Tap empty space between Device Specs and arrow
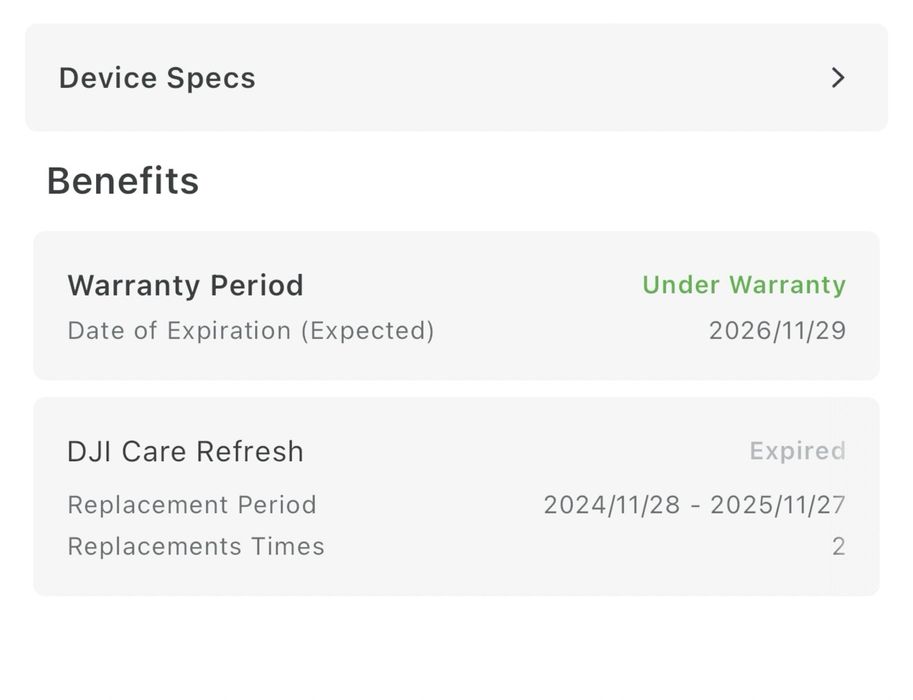 pyautogui.click(x=540, y=78)
